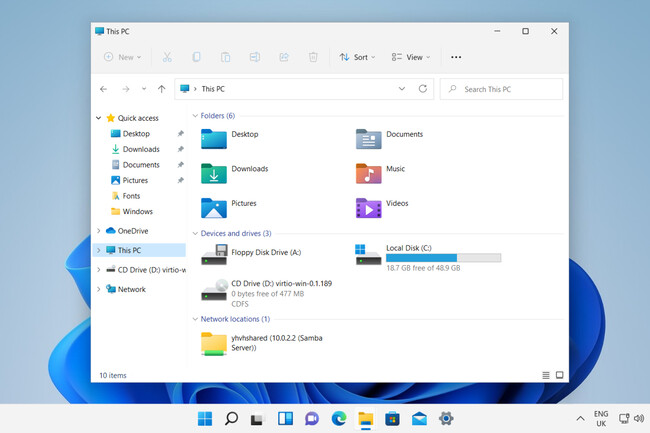Open Microsoft Edge from the taskbar

337,418
